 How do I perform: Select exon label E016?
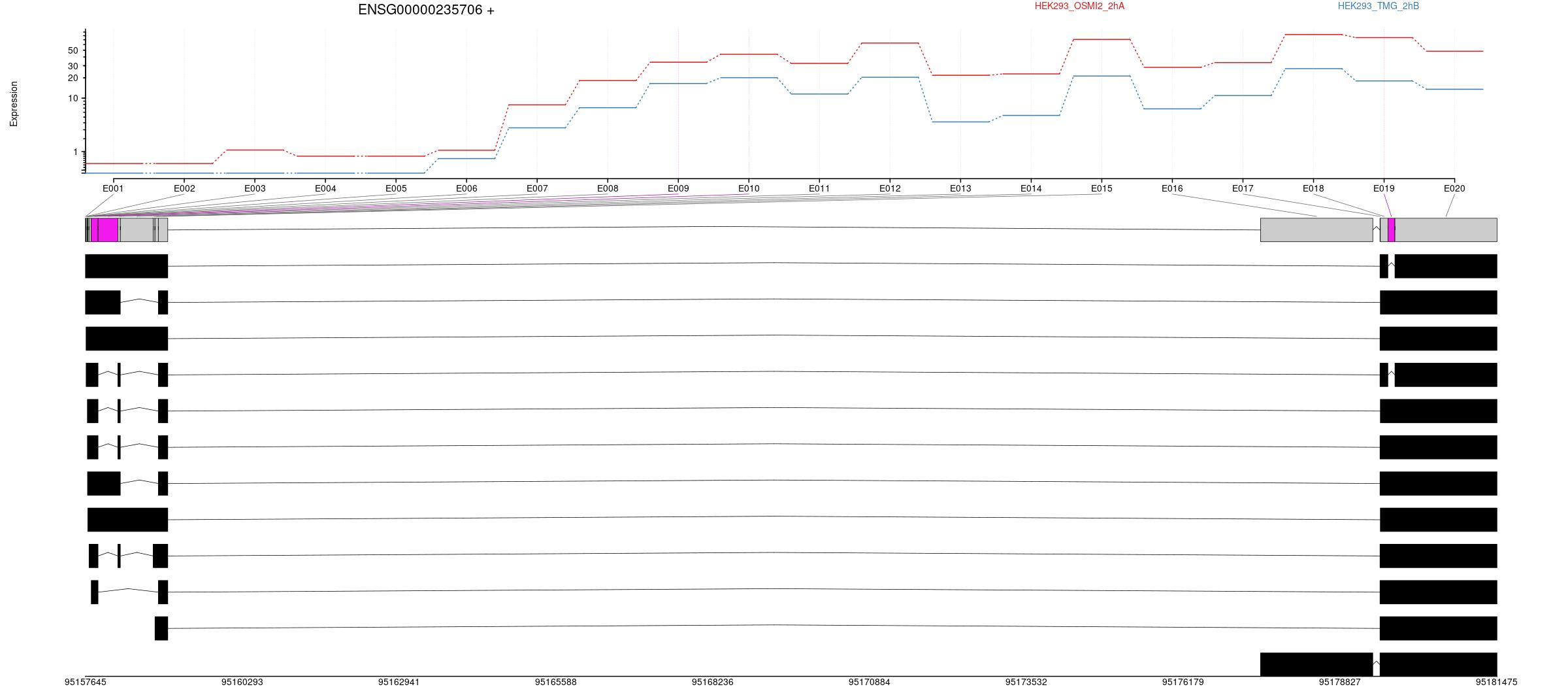pyautogui.click(x=1172, y=188)
